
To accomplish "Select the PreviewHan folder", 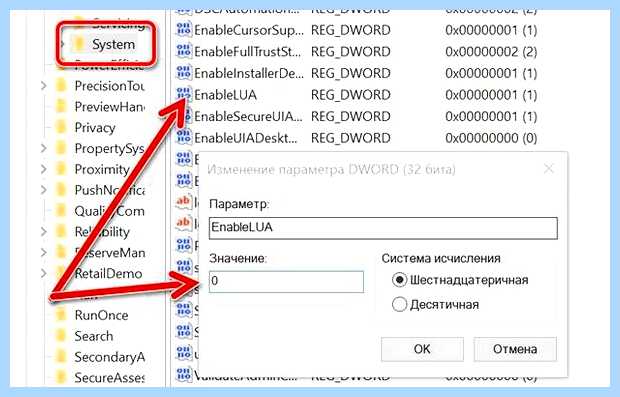I will tap(110, 107).
